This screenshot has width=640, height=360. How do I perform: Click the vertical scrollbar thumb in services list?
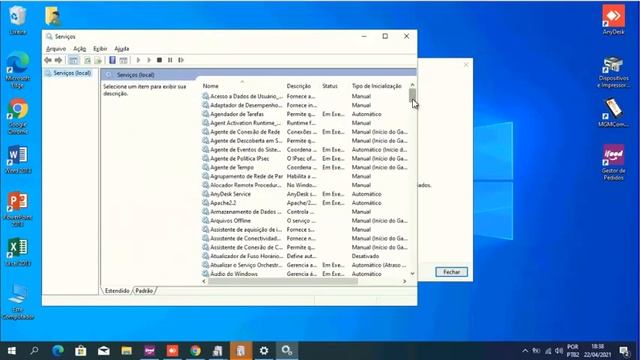(412, 96)
